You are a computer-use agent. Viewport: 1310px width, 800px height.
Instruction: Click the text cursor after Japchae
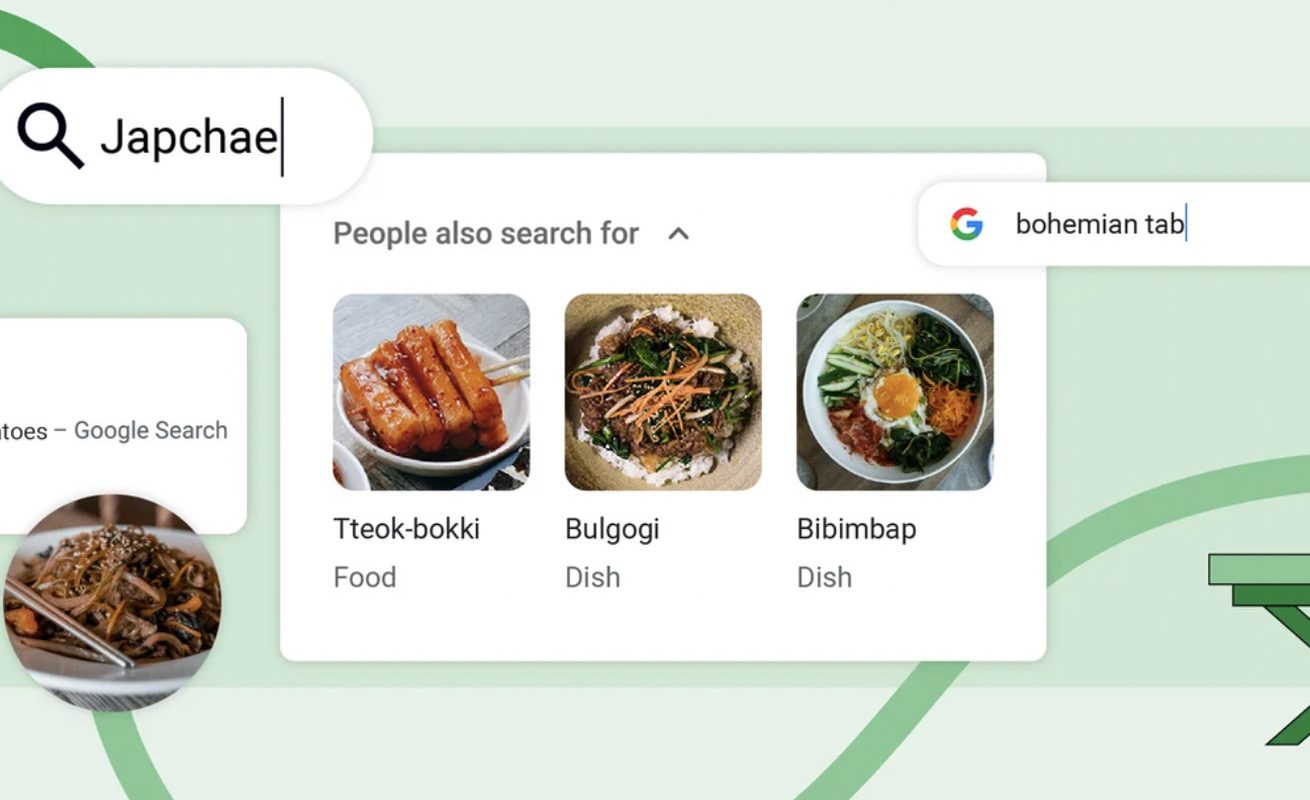point(282,137)
